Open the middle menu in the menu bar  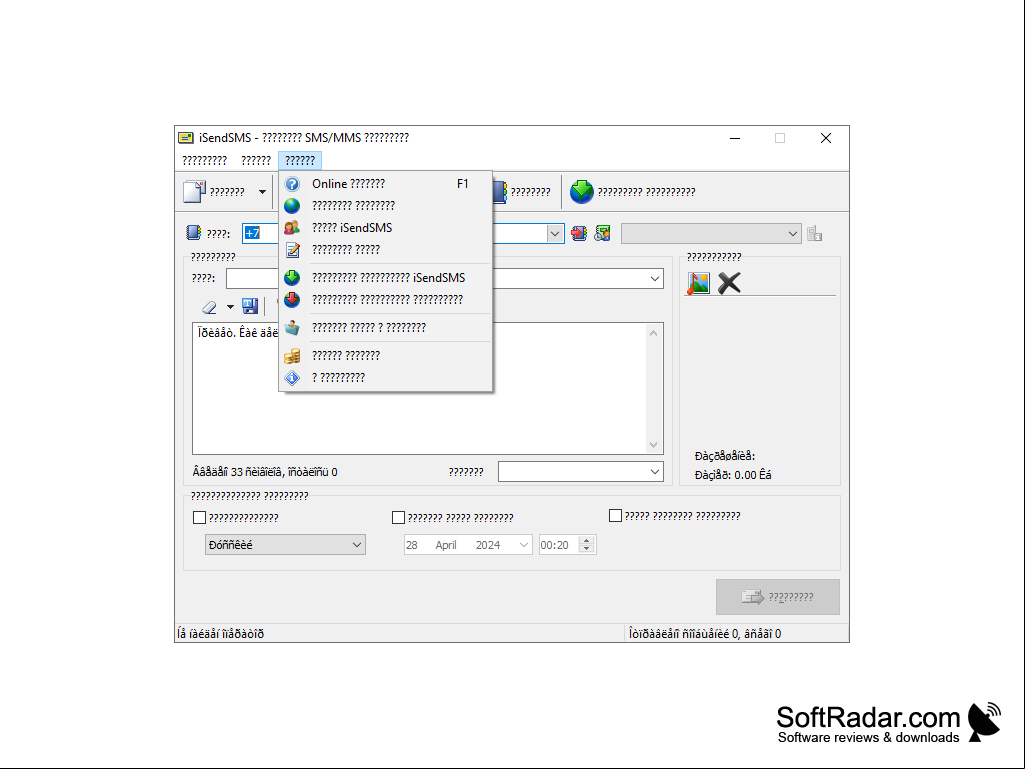(x=256, y=160)
